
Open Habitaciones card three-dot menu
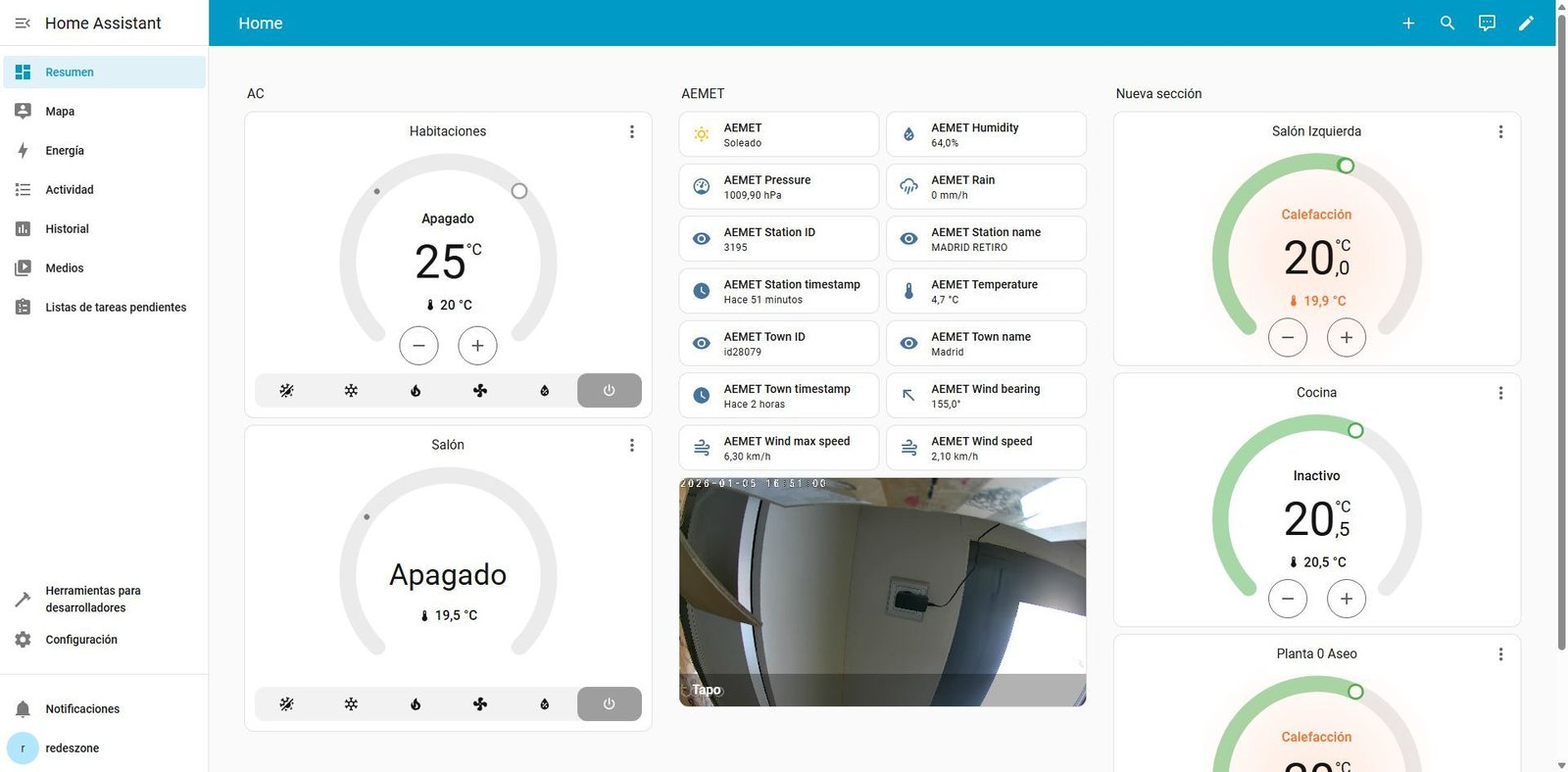point(631,131)
